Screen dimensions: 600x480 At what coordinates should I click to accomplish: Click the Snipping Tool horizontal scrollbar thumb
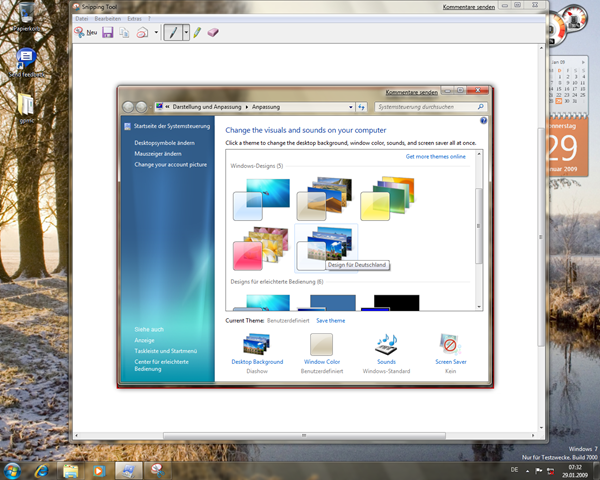click(304, 436)
